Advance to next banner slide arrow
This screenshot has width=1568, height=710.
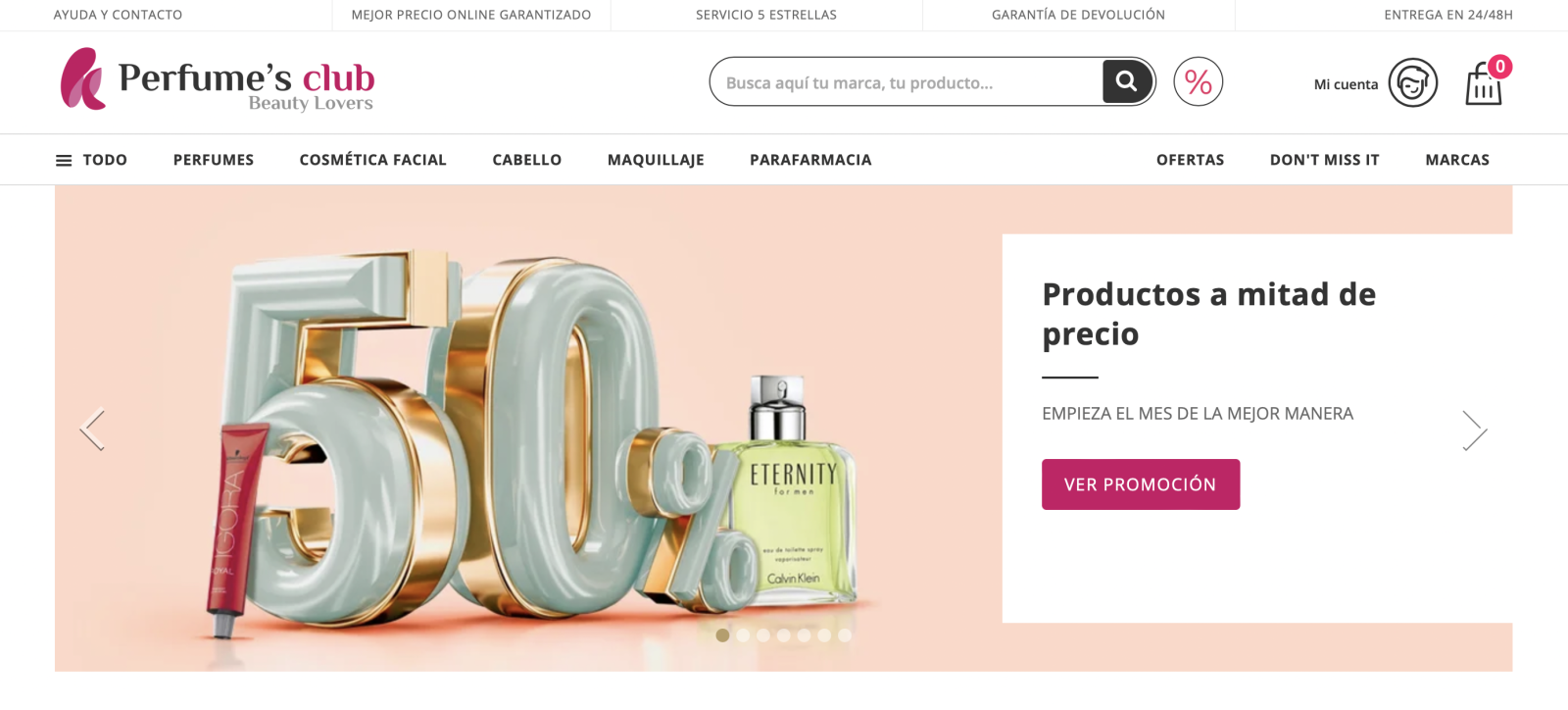click(x=1475, y=430)
